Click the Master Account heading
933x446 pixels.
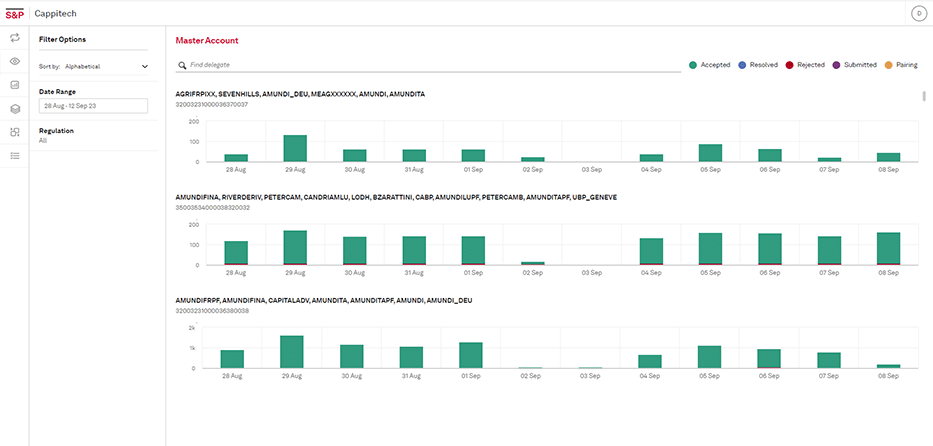(x=207, y=40)
